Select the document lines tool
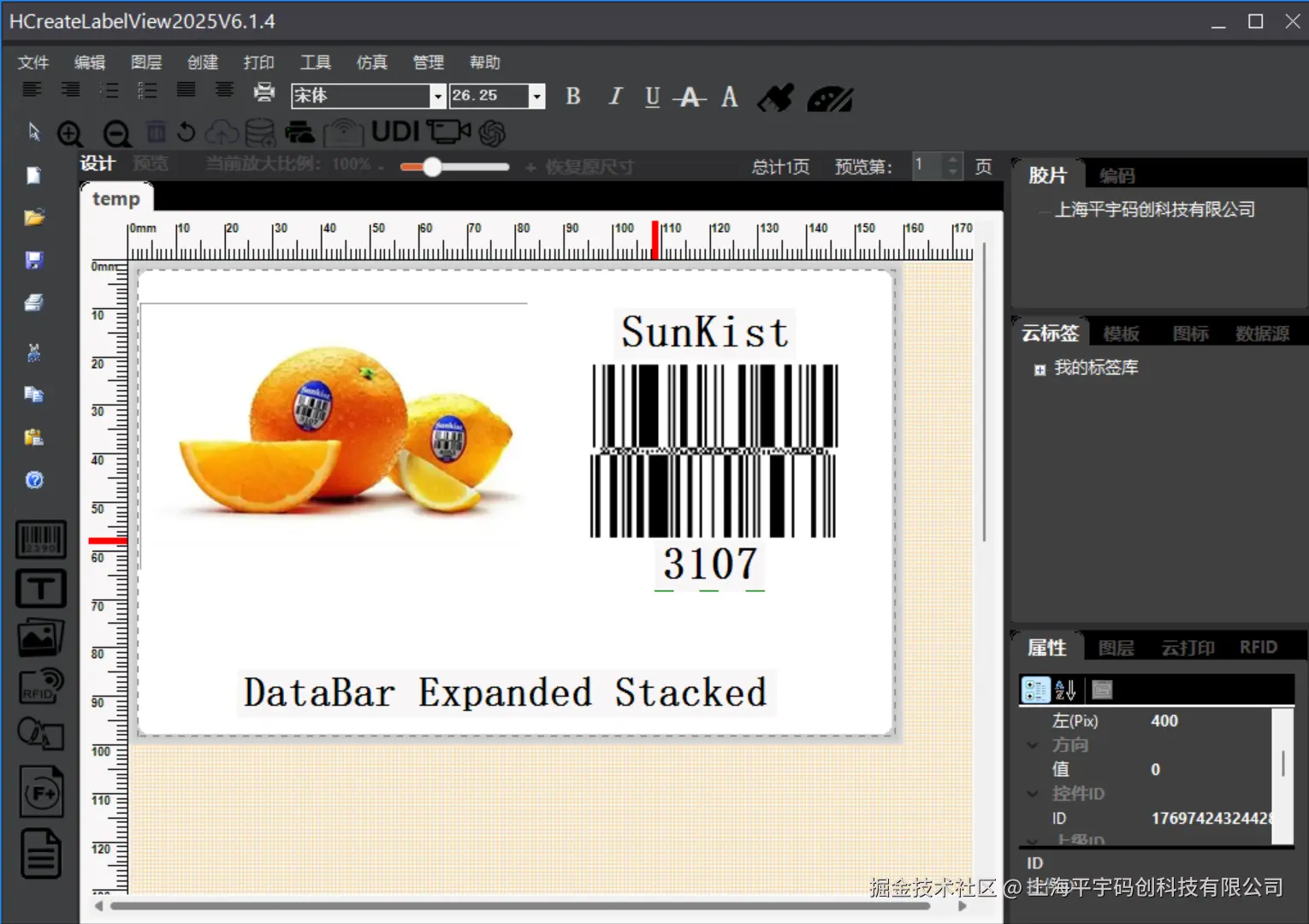The image size is (1309, 924). (41, 853)
